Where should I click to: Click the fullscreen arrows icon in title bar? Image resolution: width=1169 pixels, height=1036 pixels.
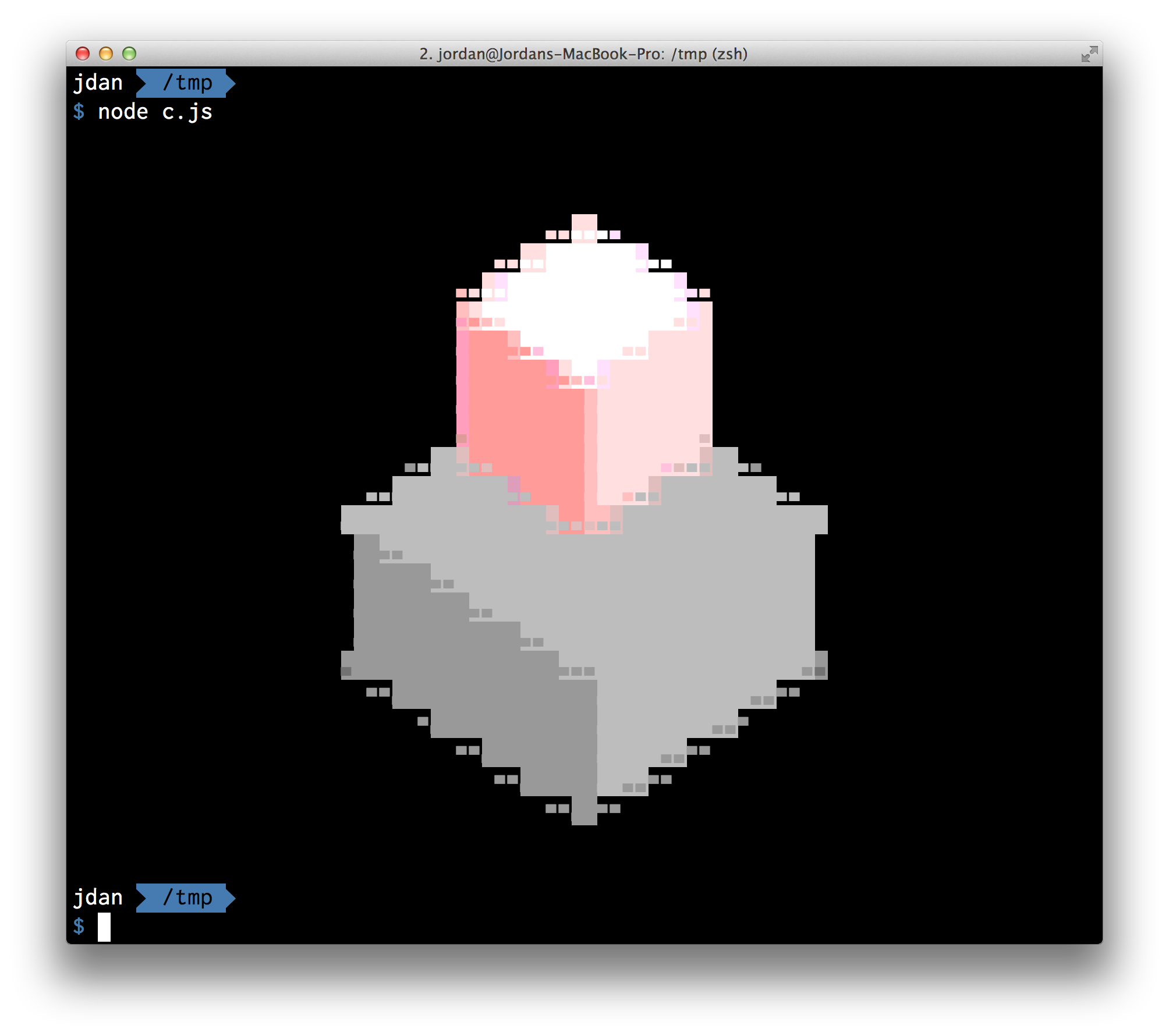click(x=1089, y=54)
